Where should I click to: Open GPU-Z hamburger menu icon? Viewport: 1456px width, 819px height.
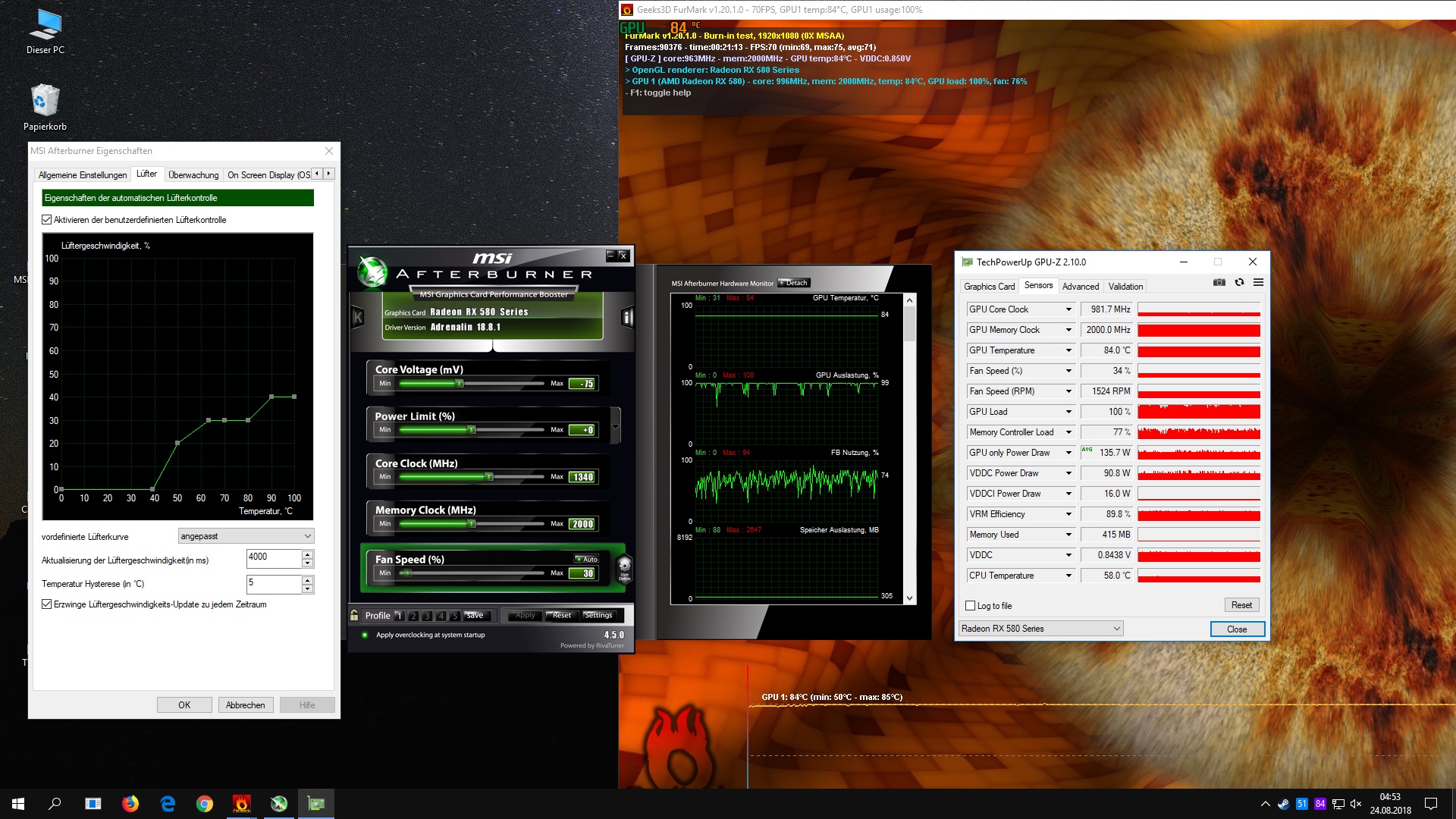(1258, 282)
